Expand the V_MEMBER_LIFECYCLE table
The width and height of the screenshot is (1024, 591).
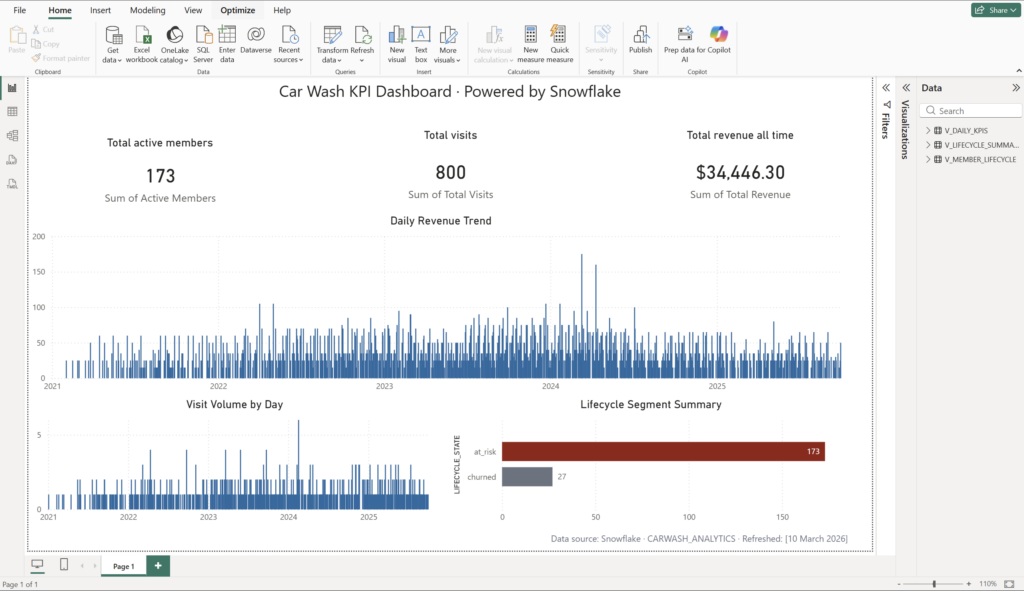(x=928, y=159)
